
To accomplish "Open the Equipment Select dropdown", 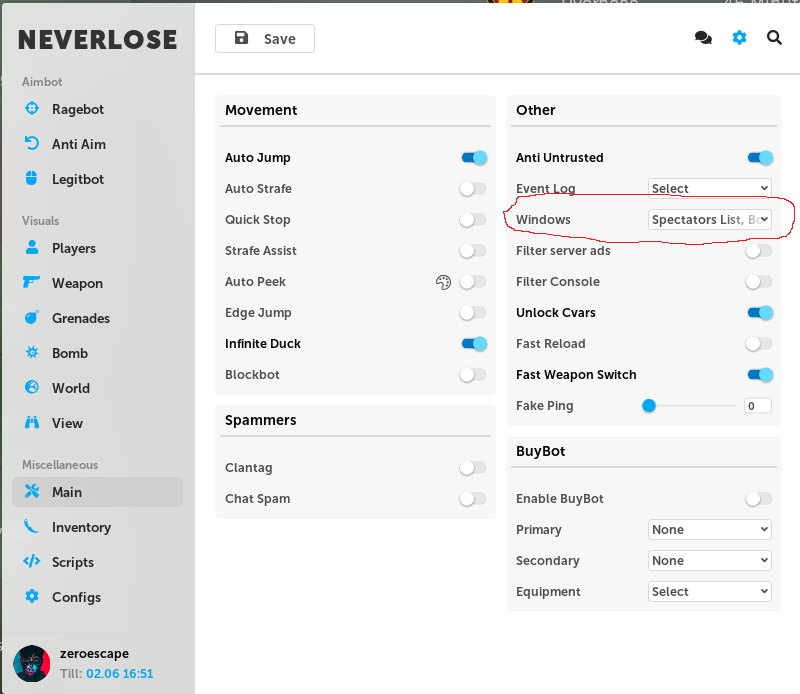I will (710, 591).
